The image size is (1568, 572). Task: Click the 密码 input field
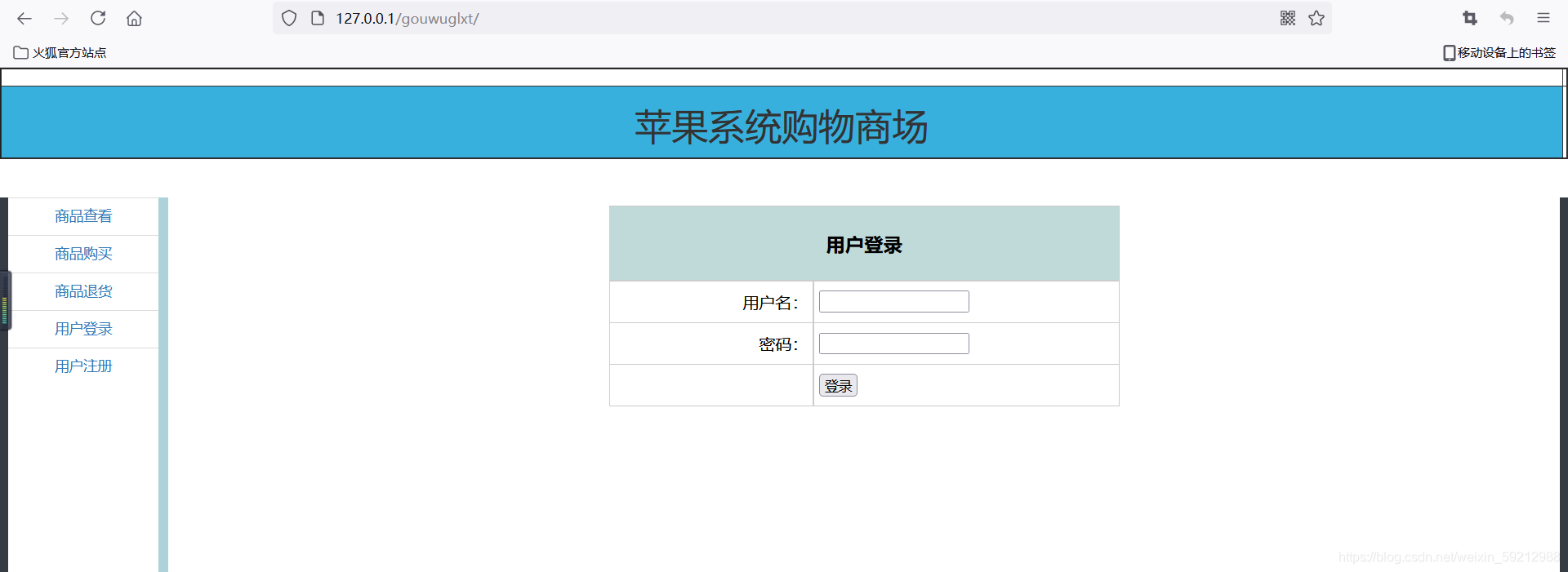[894, 344]
